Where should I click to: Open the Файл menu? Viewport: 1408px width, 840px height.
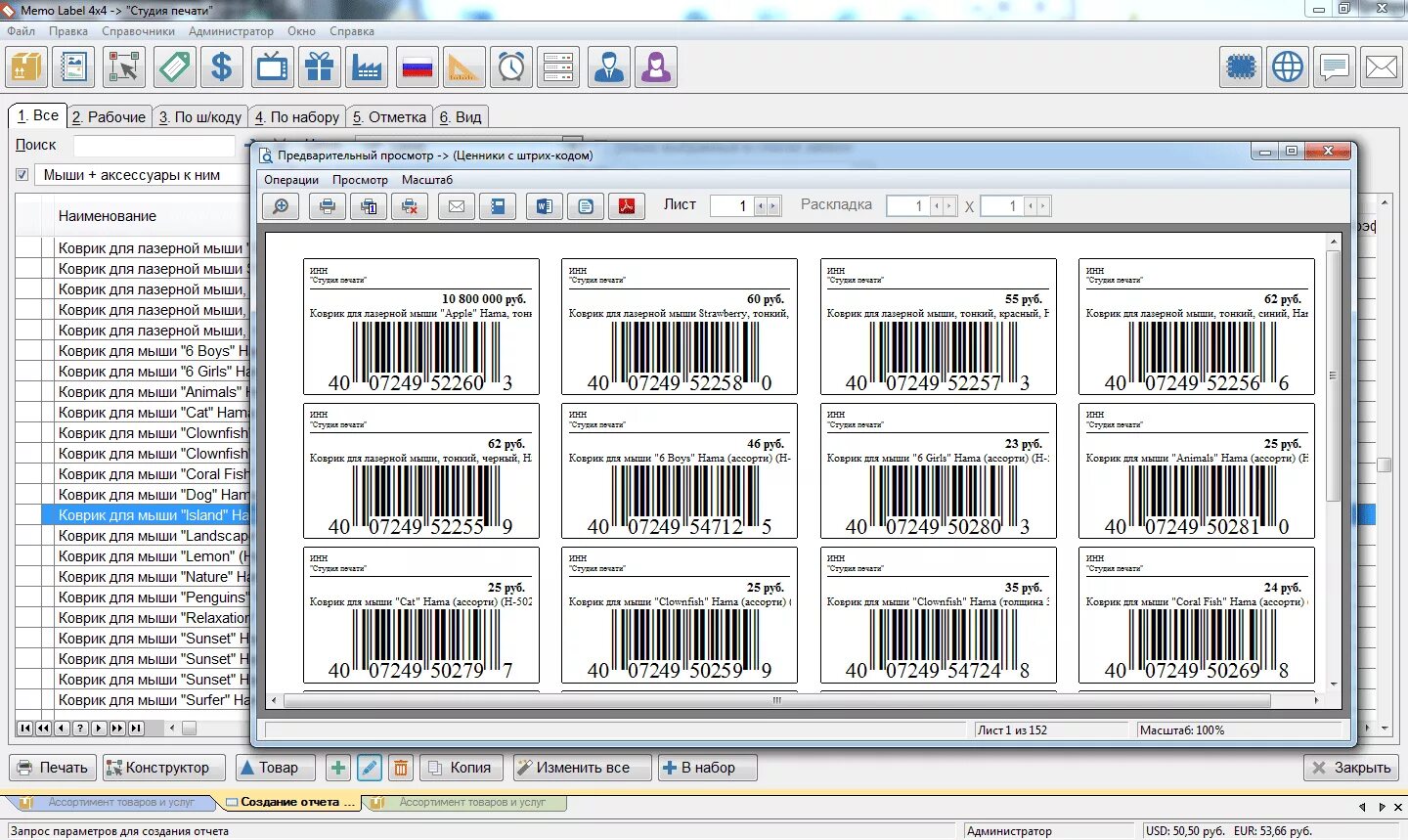[x=21, y=31]
